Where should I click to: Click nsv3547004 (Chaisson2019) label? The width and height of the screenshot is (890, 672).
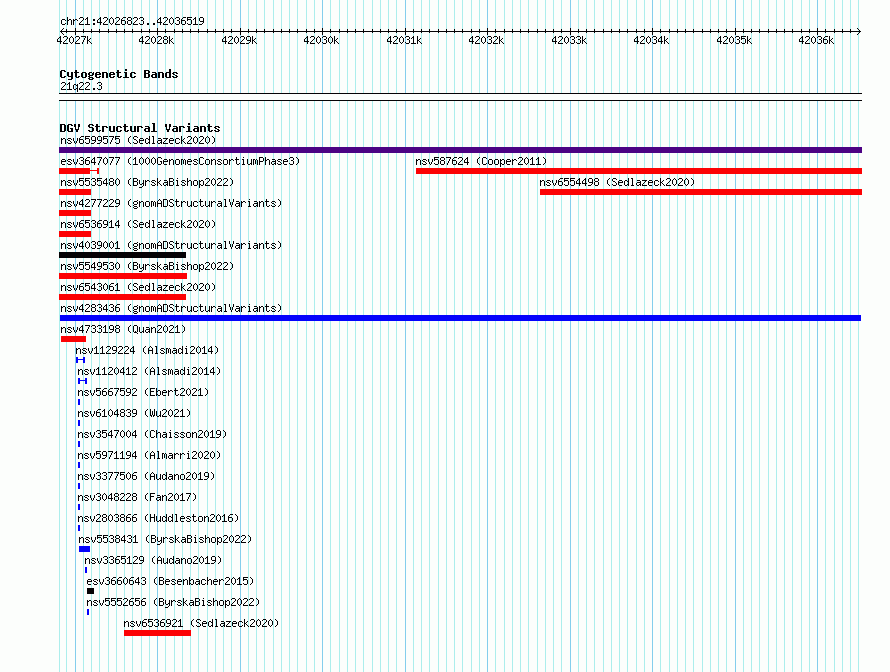tap(152, 434)
